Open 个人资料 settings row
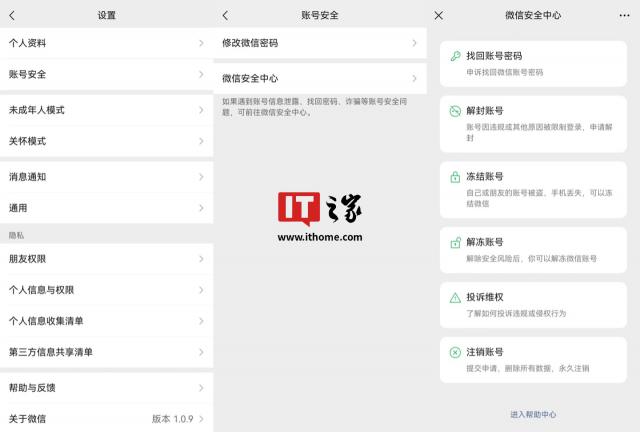The height and width of the screenshot is (432, 640). [106, 44]
